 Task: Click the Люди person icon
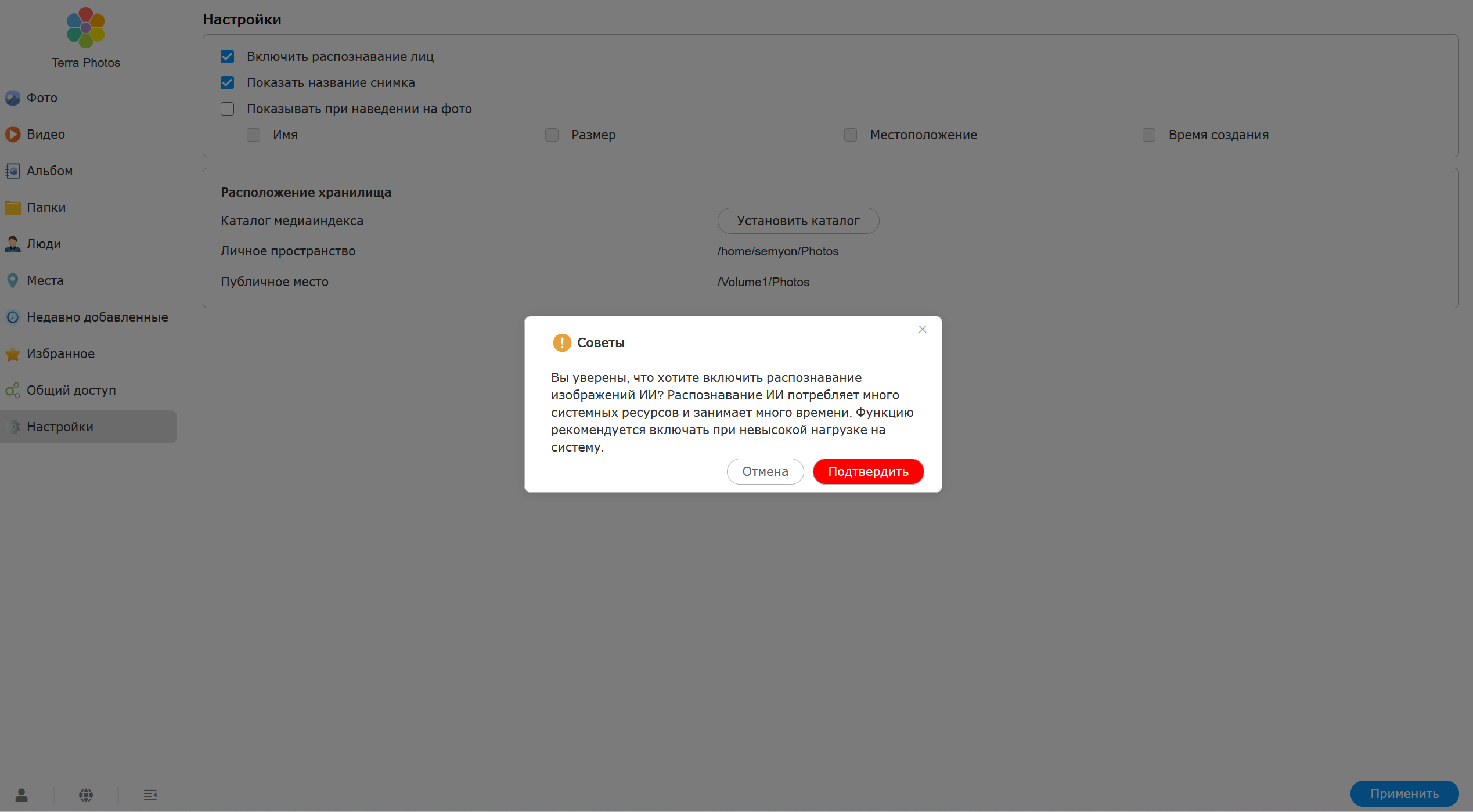[13, 244]
